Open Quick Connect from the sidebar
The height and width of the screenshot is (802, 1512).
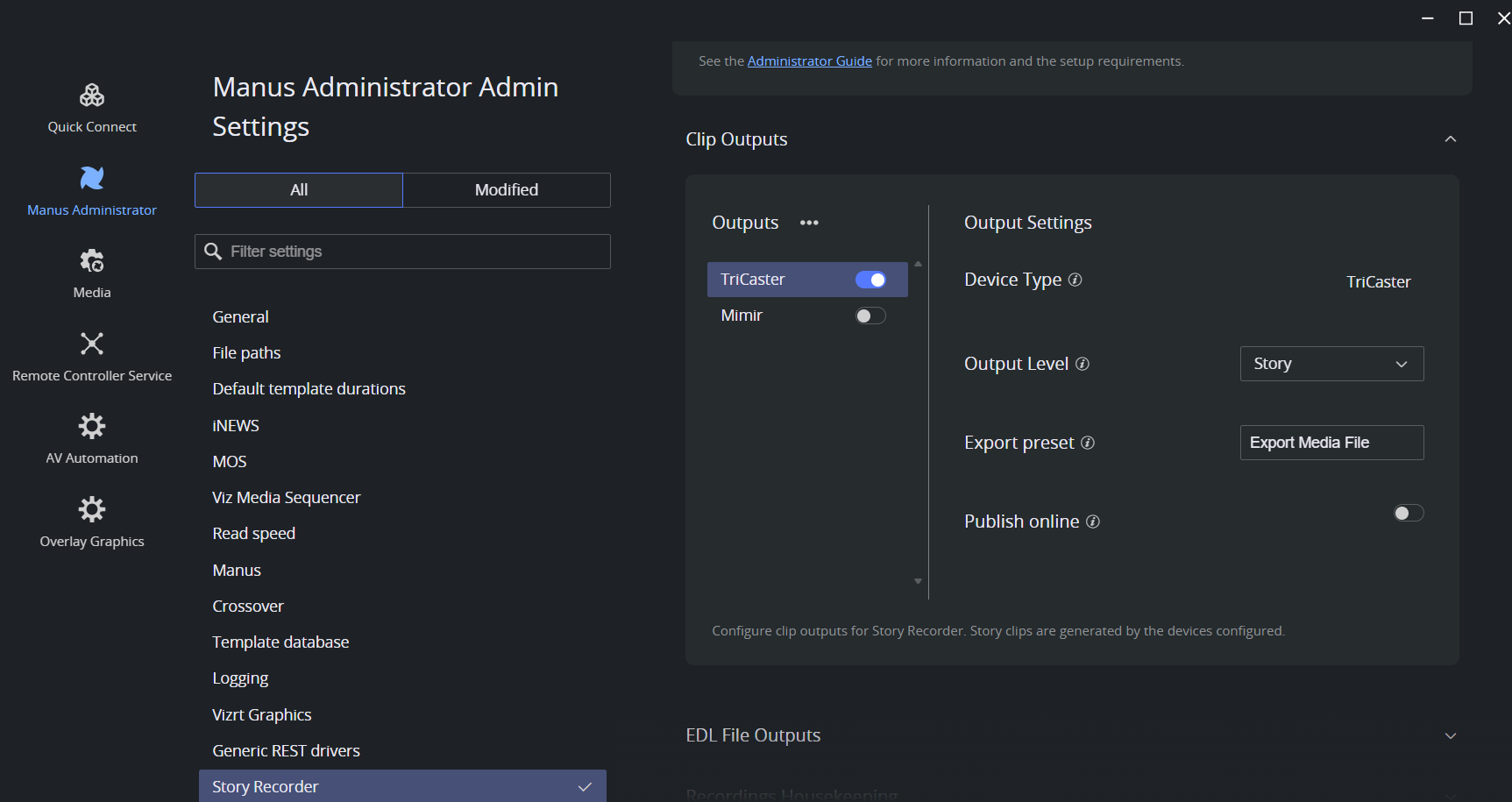92,95
